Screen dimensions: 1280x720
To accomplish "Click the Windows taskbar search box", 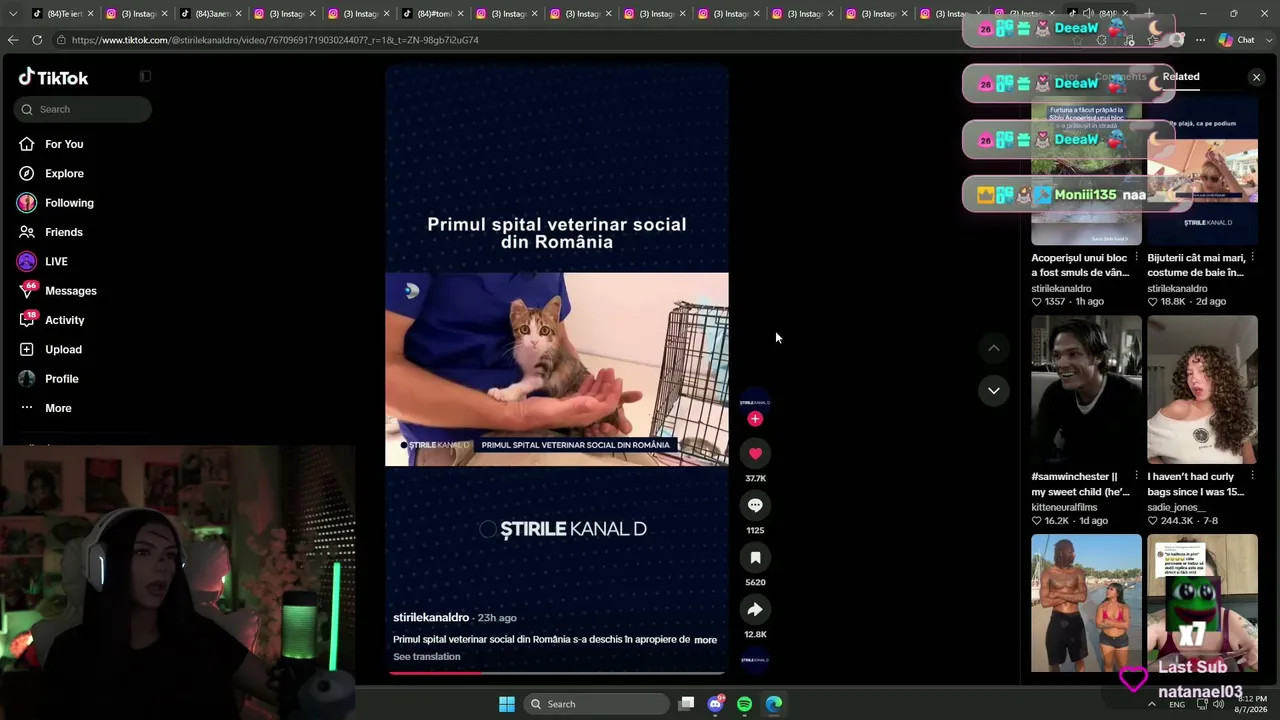I will [596, 704].
